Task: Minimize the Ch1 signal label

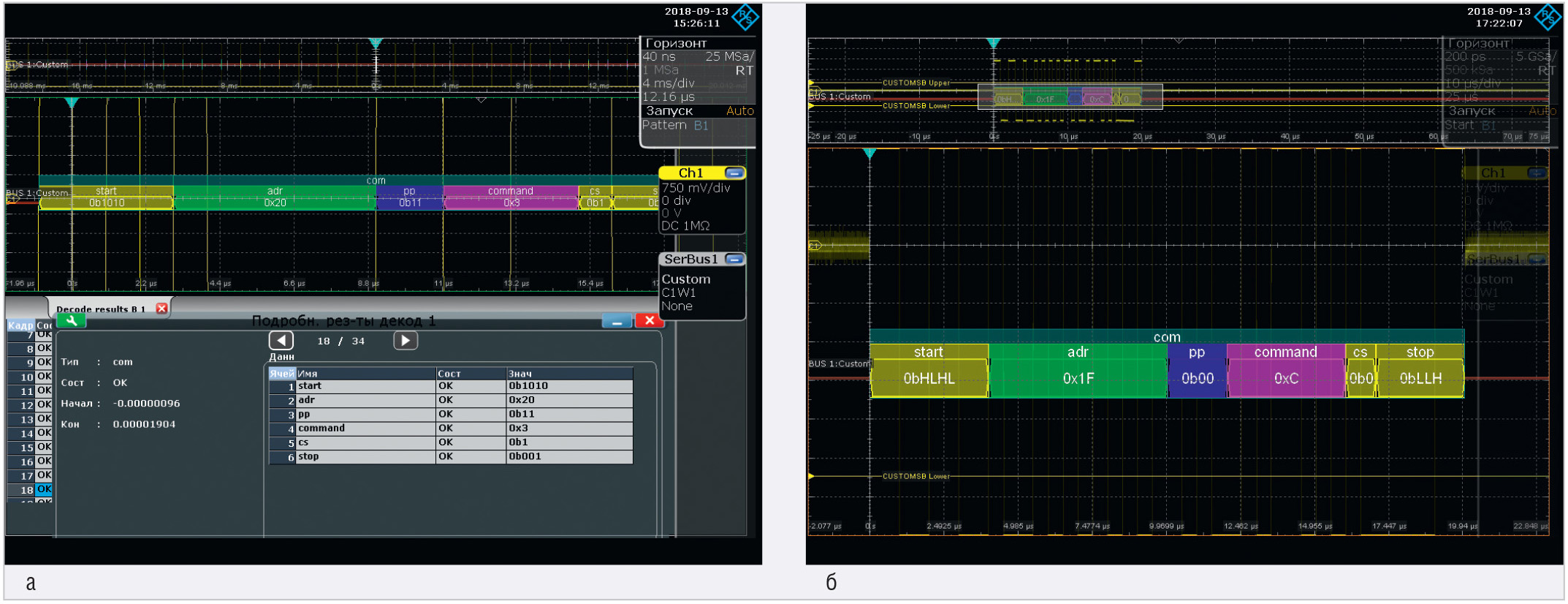Action: [x=734, y=173]
